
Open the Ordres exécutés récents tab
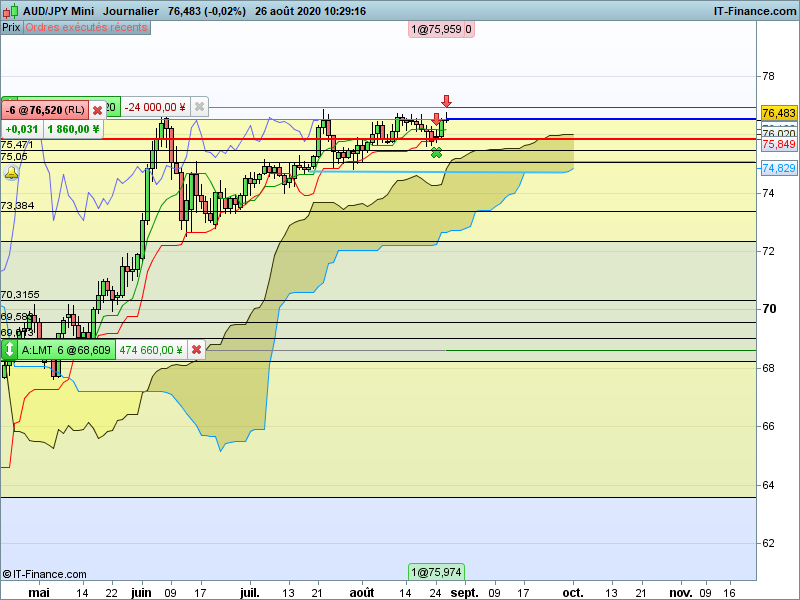(x=86, y=28)
